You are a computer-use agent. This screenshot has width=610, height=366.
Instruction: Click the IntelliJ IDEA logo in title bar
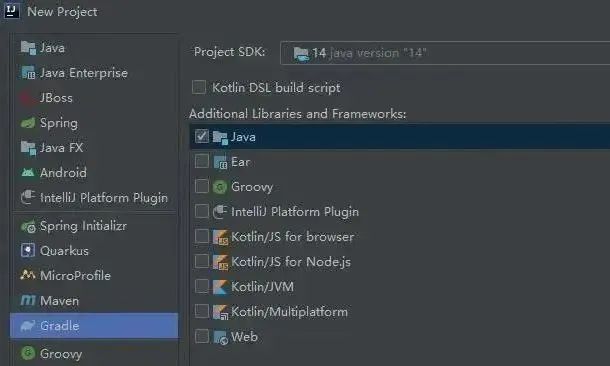point(12,11)
